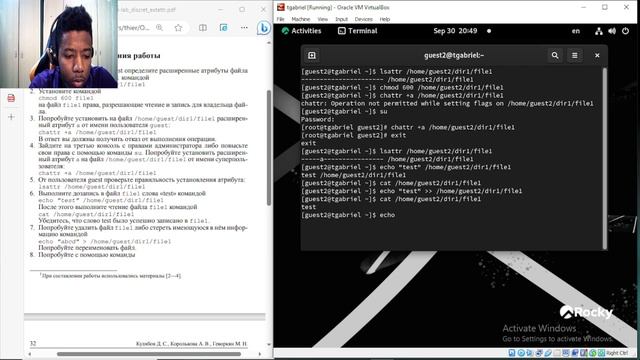
Task: Click the red PDF icon in Edge sidebar
Action: (11, 98)
